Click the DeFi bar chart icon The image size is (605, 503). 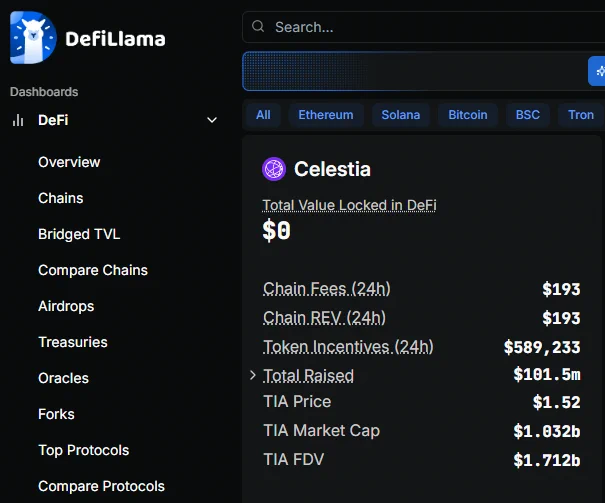point(18,120)
